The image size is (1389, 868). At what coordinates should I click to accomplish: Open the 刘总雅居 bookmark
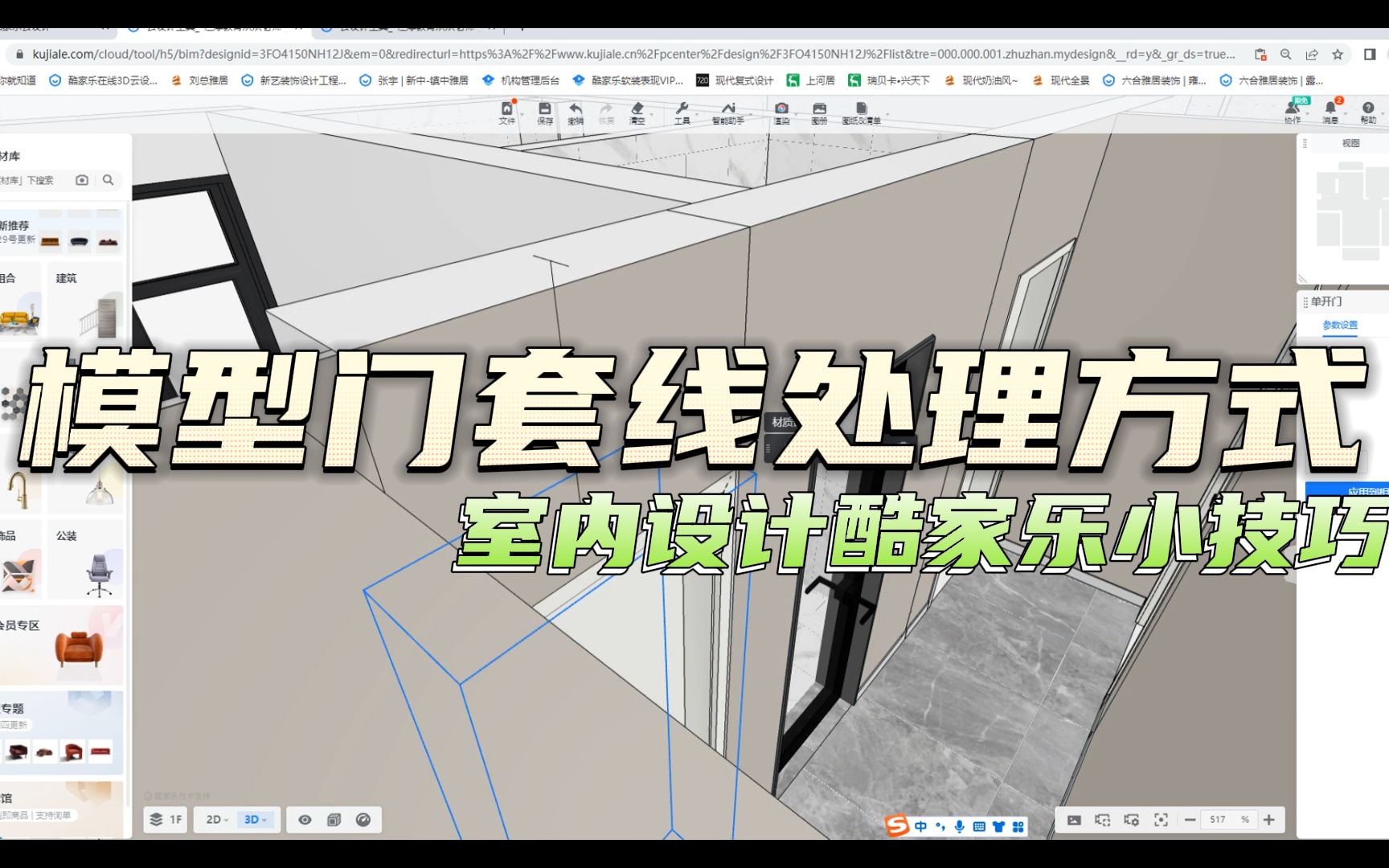(x=200, y=80)
